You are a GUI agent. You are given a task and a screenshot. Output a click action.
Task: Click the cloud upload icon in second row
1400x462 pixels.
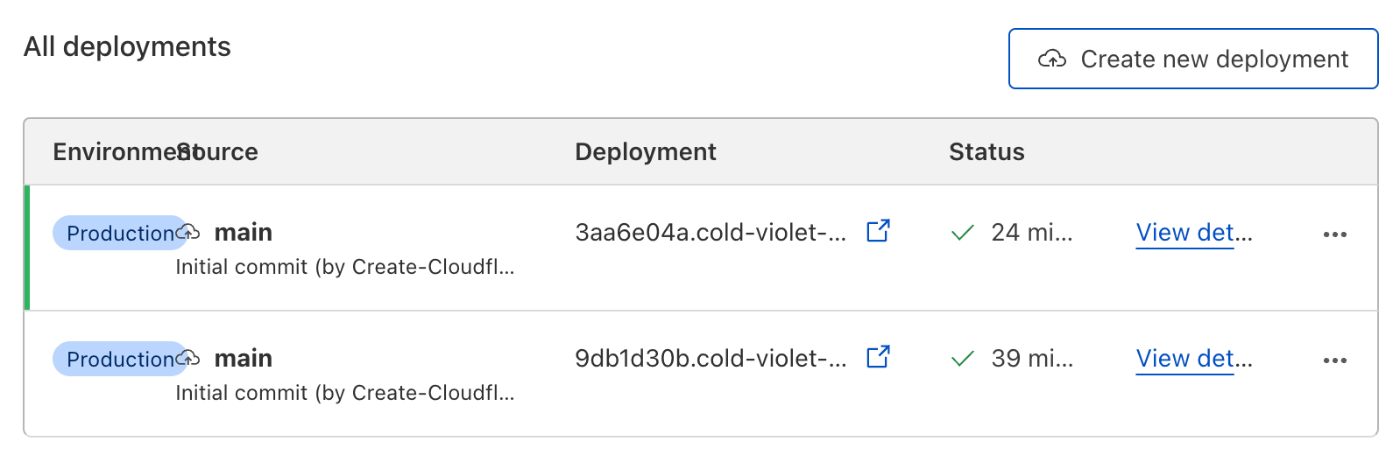click(x=189, y=358)
